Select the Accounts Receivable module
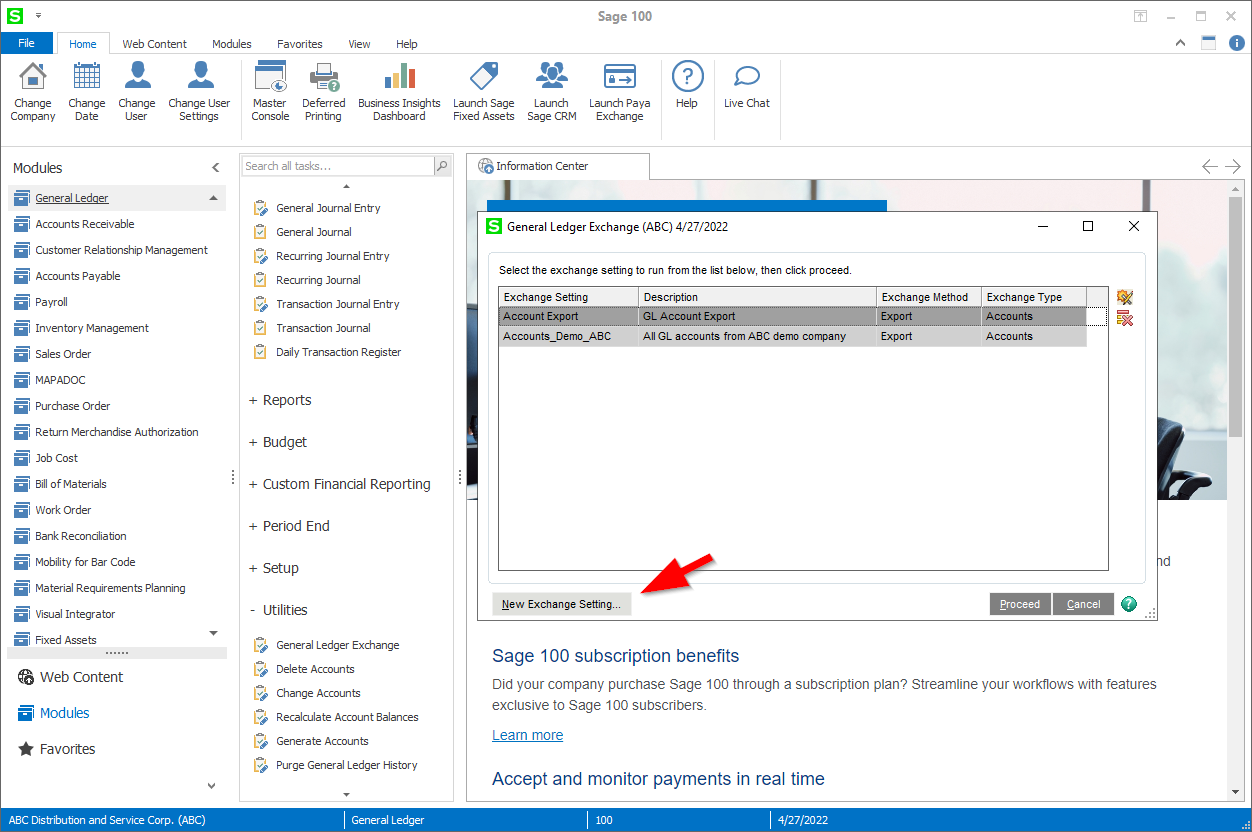This screenshot has height=832, width=1252. point(85,224)
